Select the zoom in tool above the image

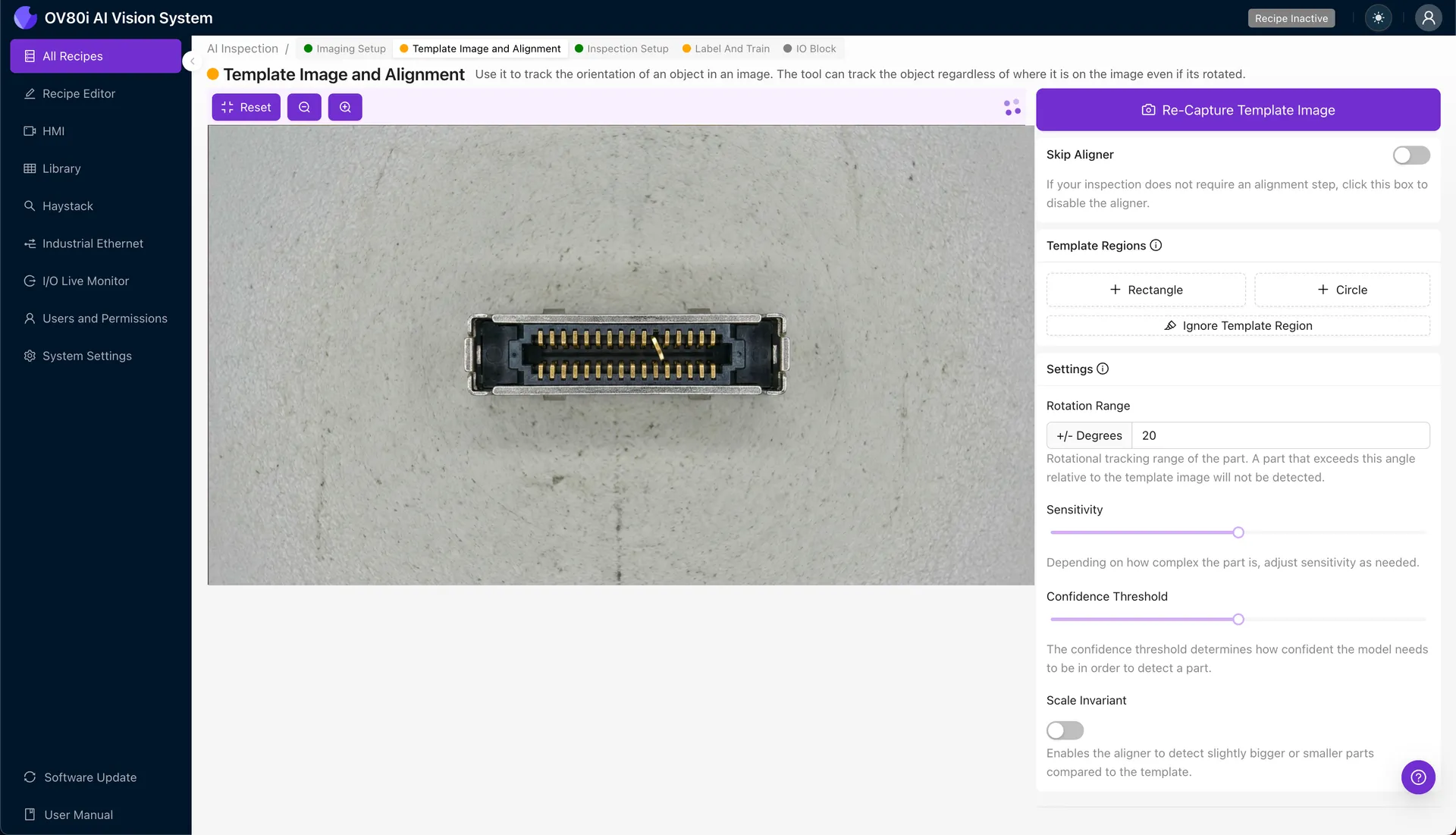click(345, 107)
